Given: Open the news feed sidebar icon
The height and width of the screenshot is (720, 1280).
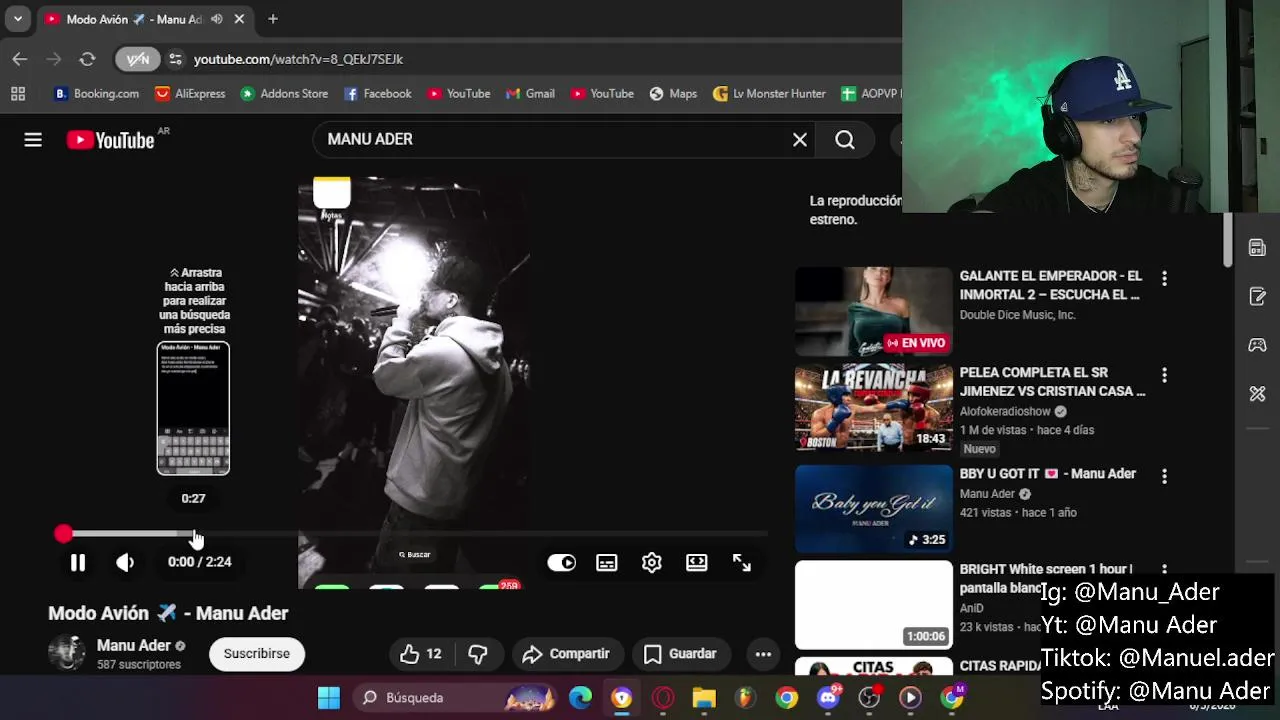Looking at the screenshot, I should coord(1257,248).
